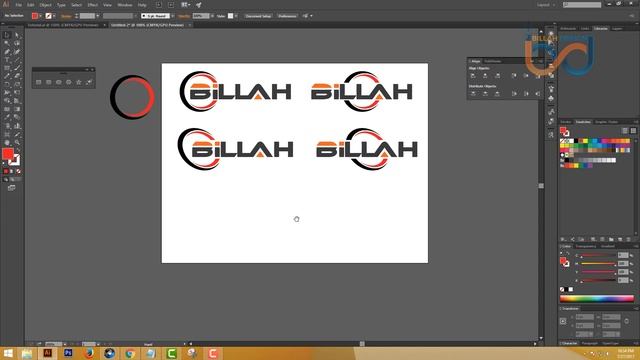Select the Eyedropper tool
Screen dimensions: 640x360
tap(7, 118)
